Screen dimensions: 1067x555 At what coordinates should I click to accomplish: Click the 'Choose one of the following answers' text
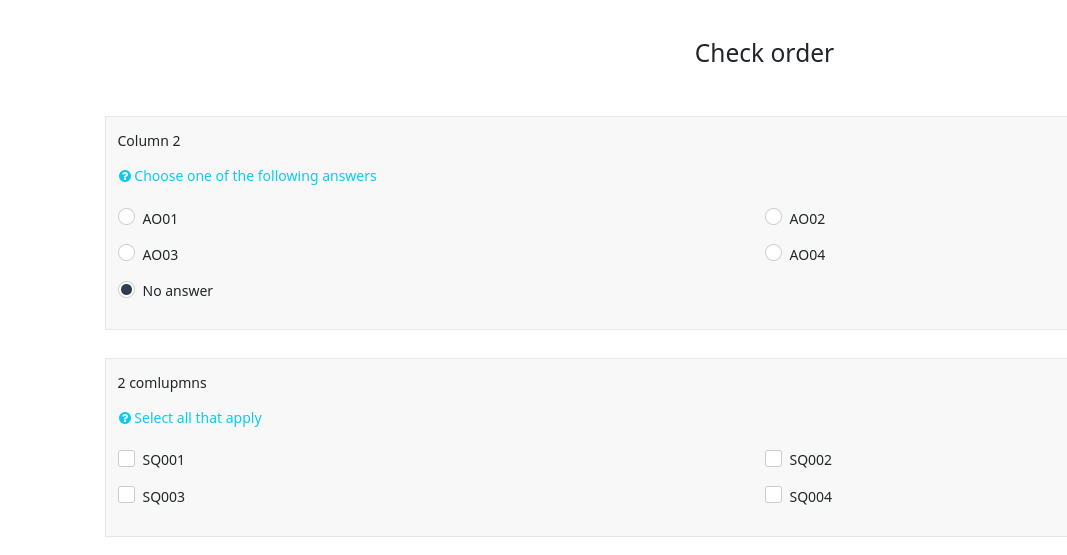click(255, 176)
